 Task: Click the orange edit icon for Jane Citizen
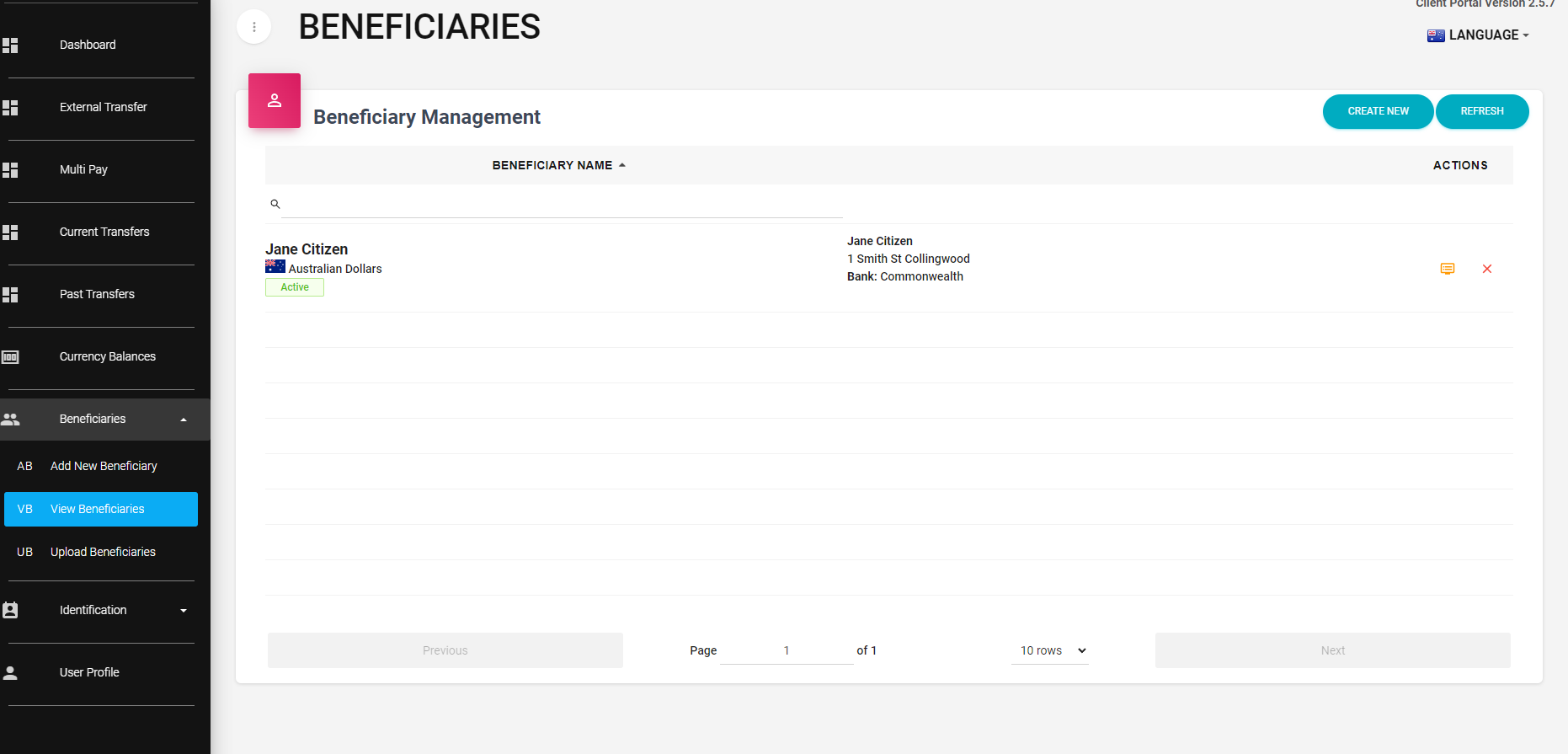click(x=1447, y=269)
